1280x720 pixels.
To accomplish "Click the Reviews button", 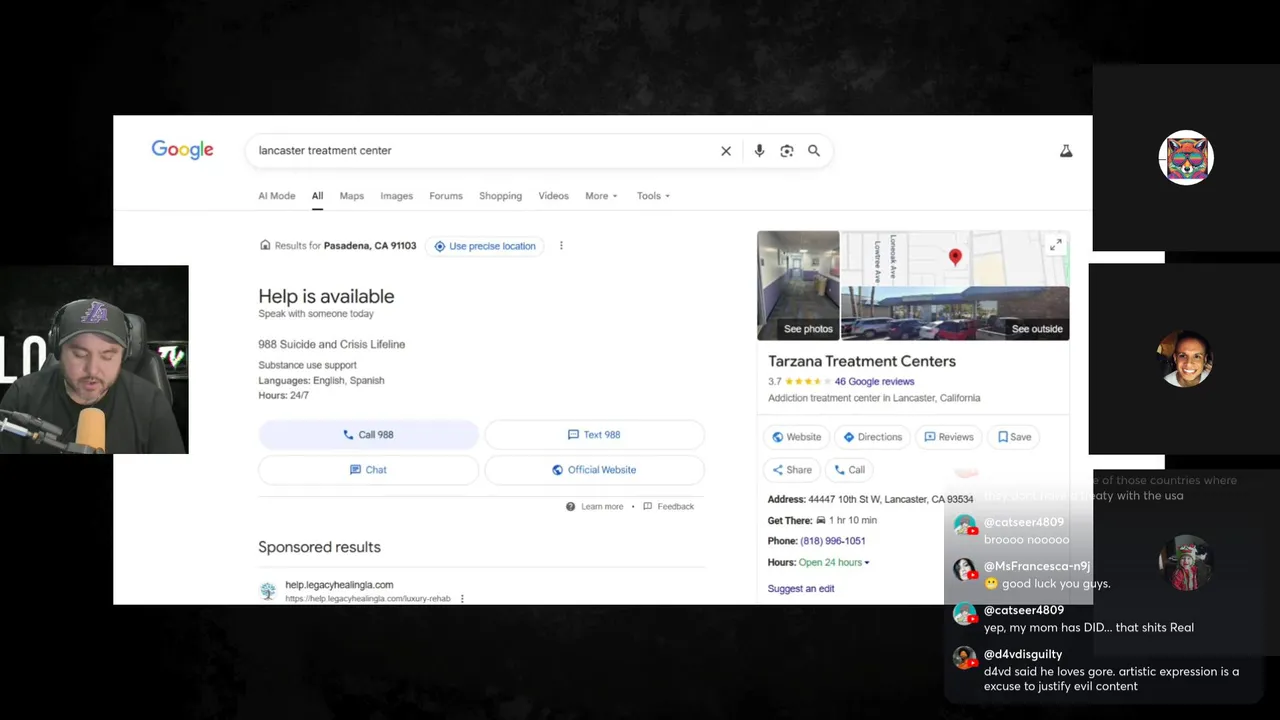I will pyautogui.click(x=948, y=437).
